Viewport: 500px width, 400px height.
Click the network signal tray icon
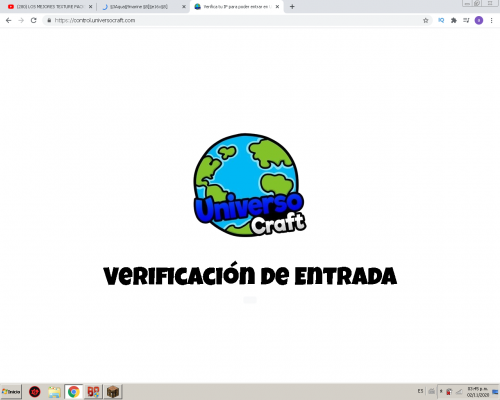point(459,392)
